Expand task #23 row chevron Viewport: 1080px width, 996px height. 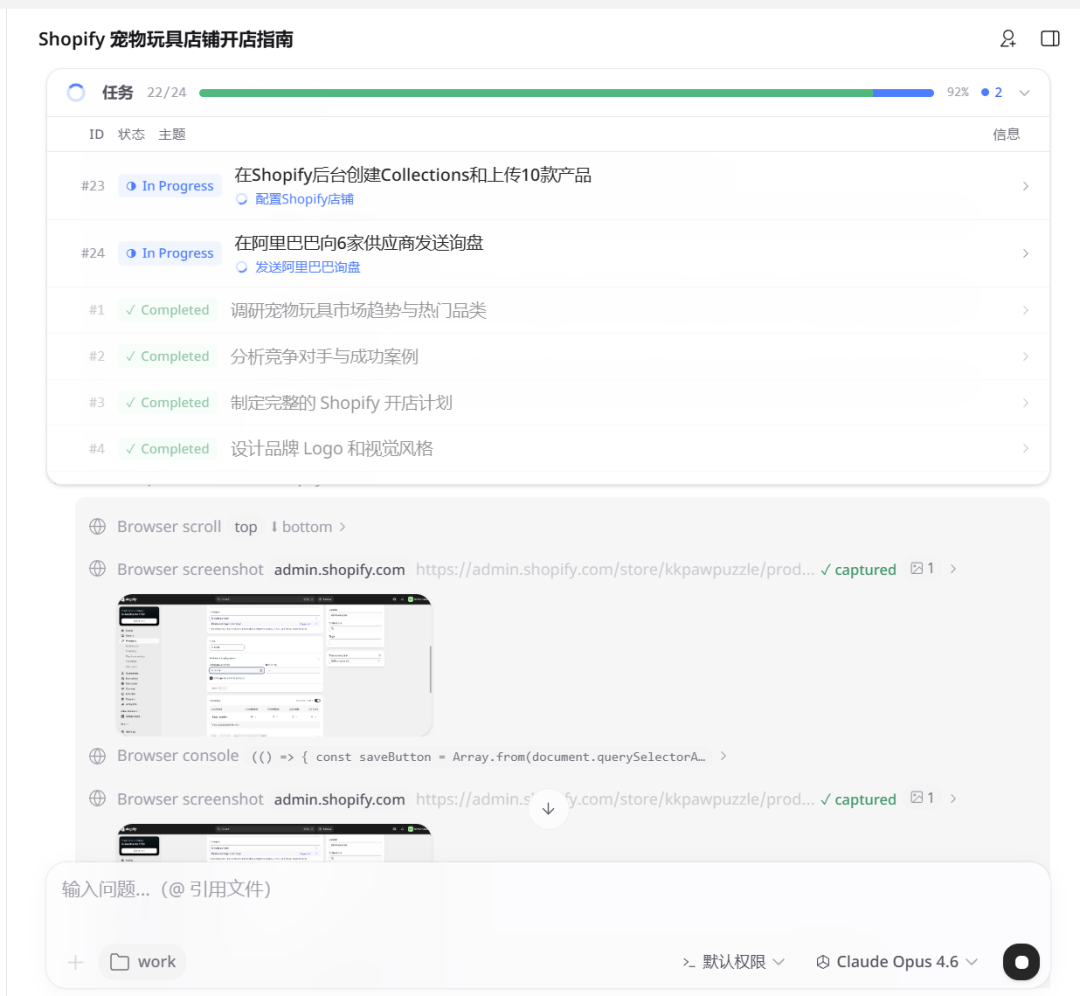point(1026,186)
